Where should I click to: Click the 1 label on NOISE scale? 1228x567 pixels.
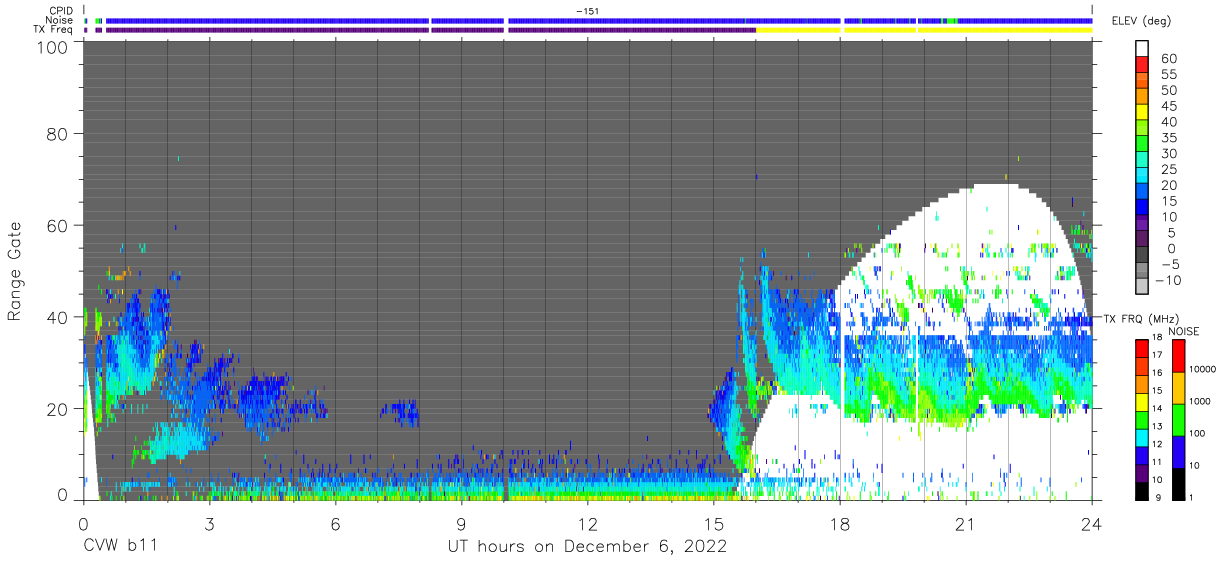[1190, 499]
